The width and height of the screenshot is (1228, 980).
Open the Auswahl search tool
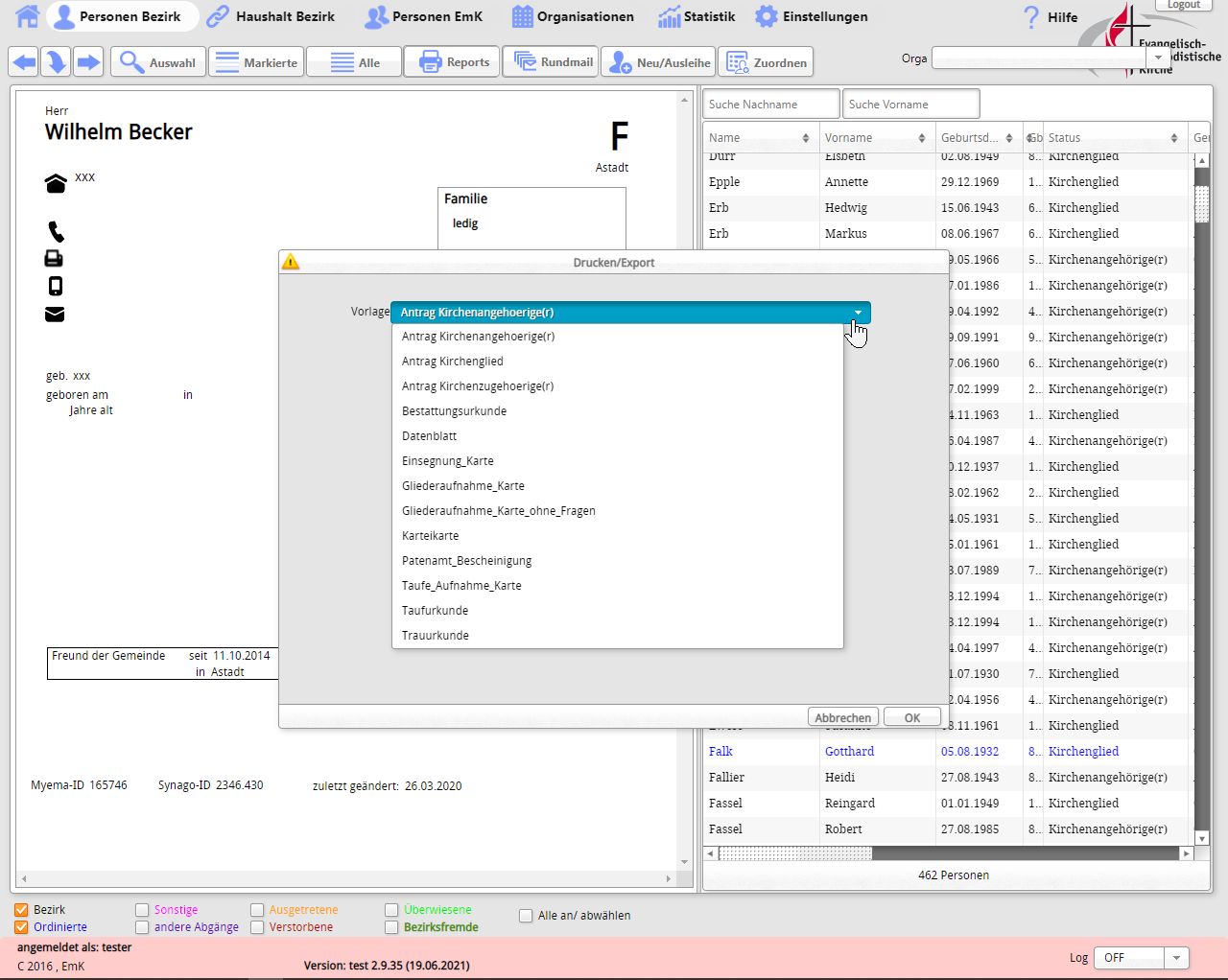[x=157, y=62]
